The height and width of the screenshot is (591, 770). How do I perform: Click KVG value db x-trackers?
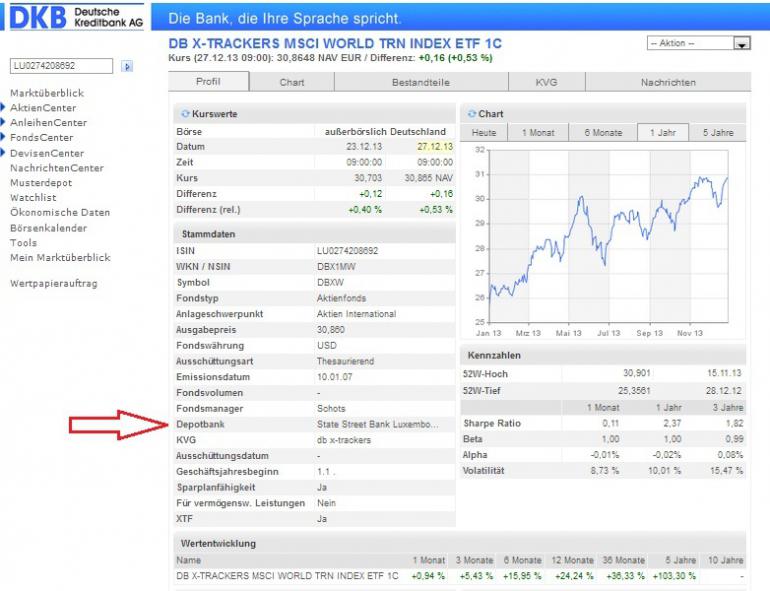click(x=344, y=440)
